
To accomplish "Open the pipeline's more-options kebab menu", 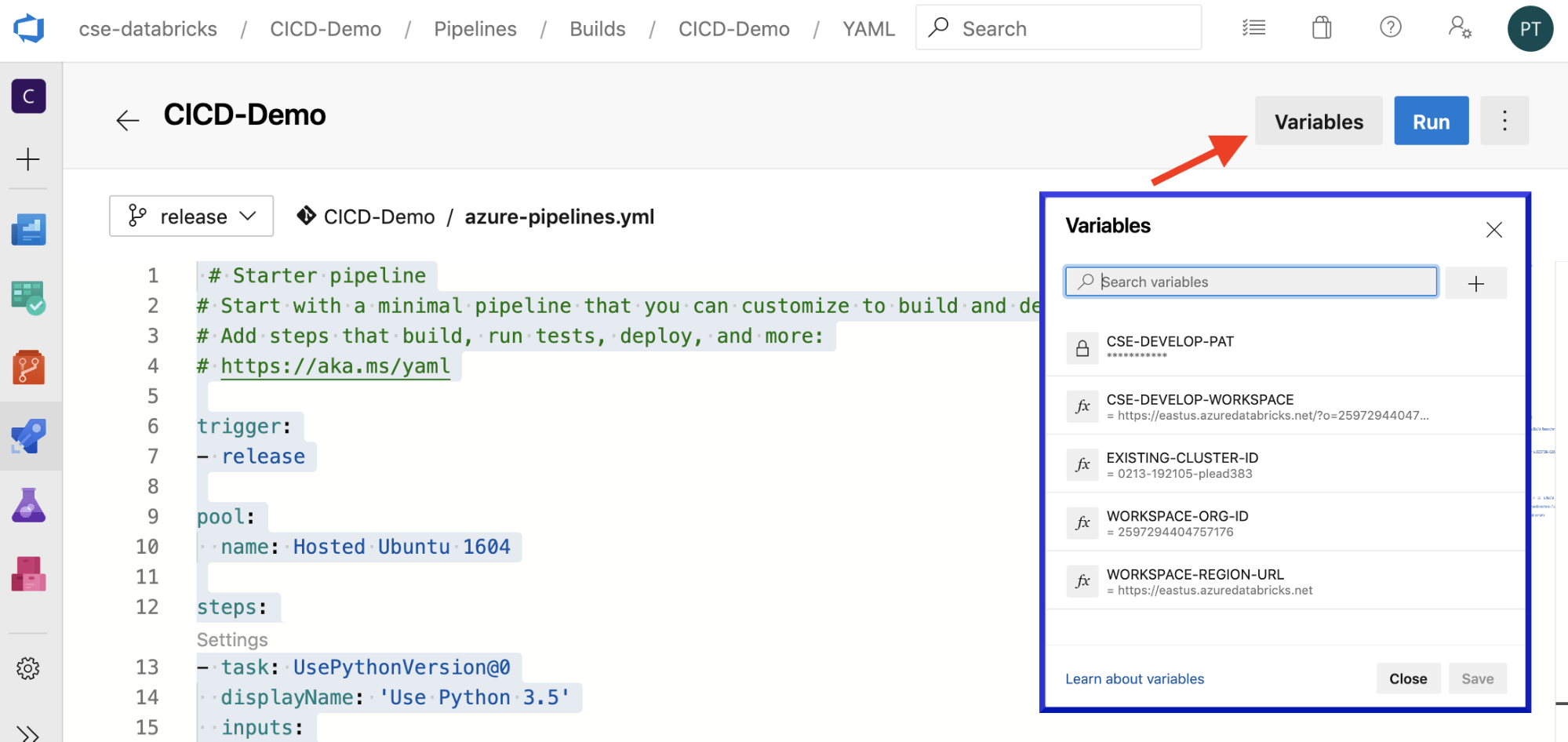I will click(x=1504, y=121).
